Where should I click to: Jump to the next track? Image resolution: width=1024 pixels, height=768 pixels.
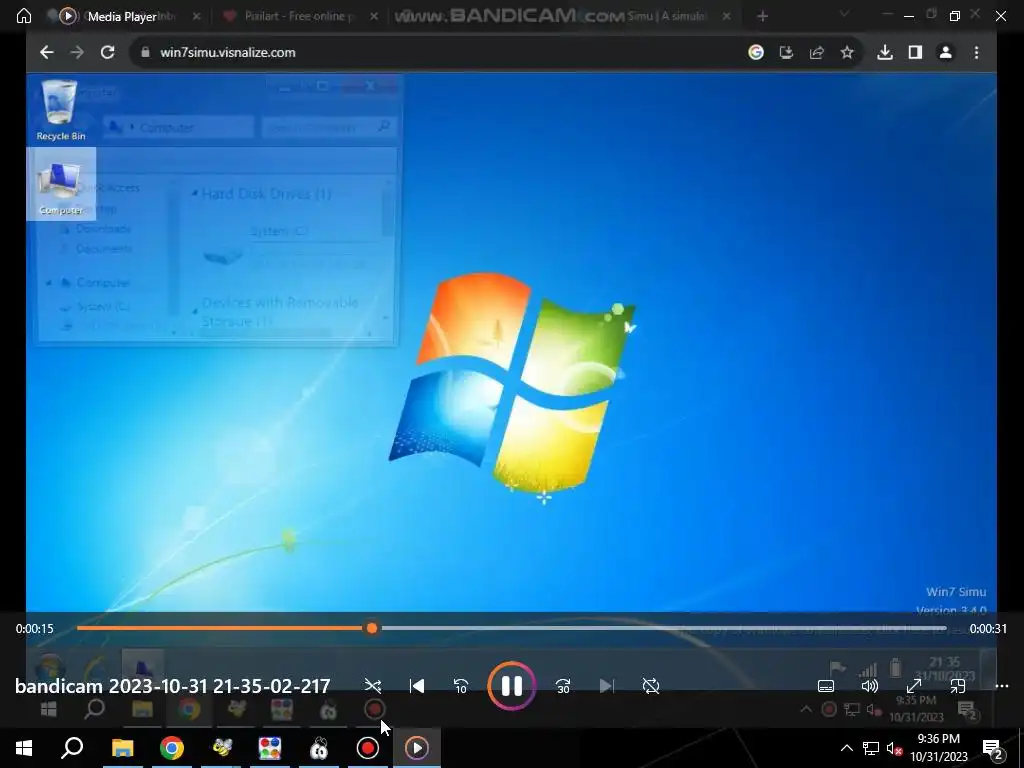point(607,686)
